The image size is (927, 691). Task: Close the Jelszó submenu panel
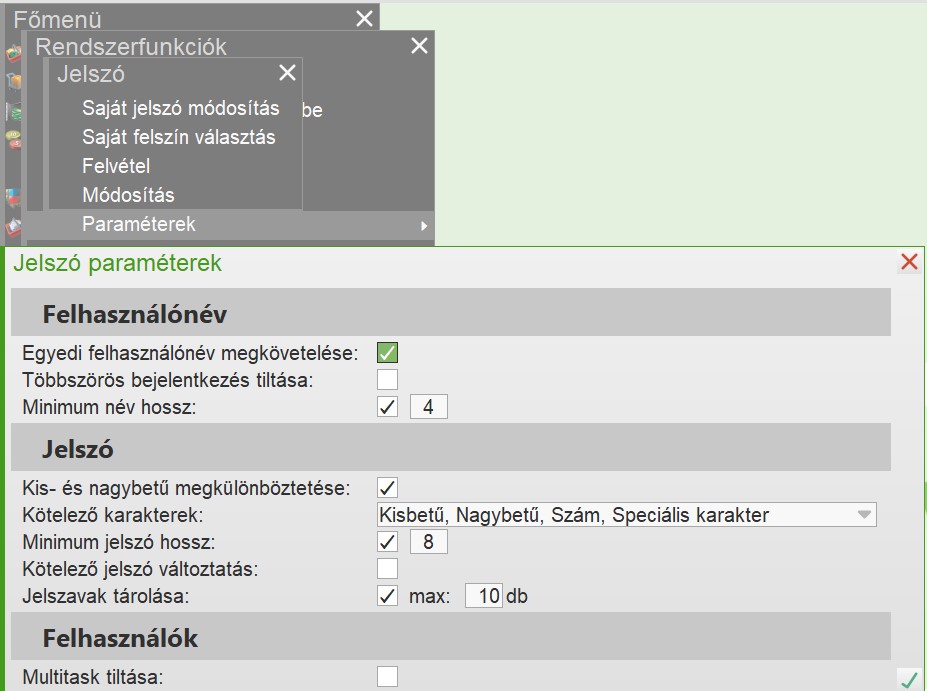[287, 73]
